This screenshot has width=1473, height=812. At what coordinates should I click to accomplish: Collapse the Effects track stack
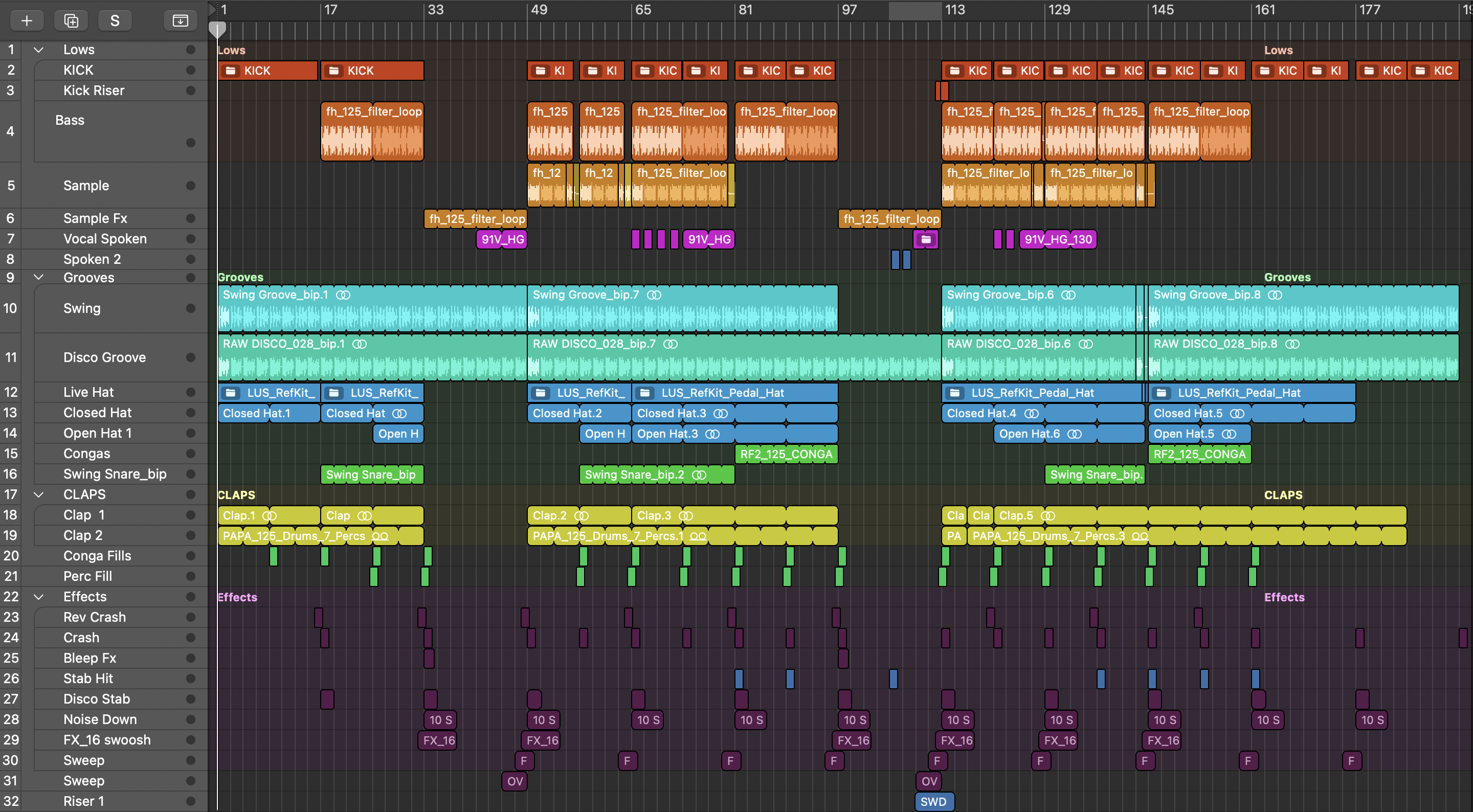pos(39,597)
